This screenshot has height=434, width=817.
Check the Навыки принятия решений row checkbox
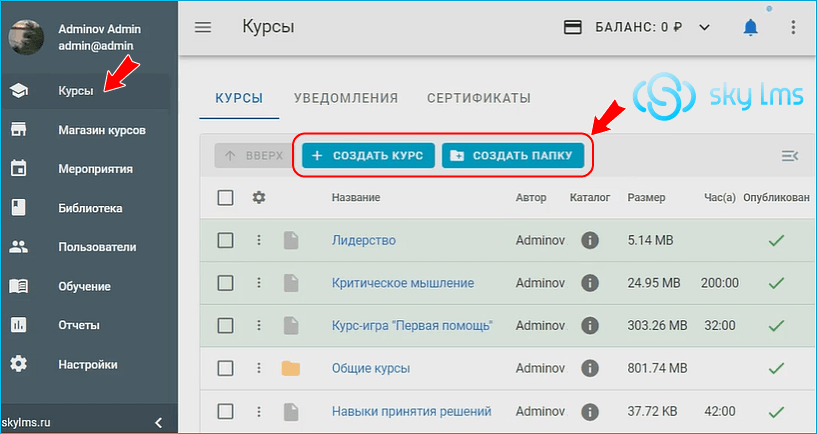[225, 412]
